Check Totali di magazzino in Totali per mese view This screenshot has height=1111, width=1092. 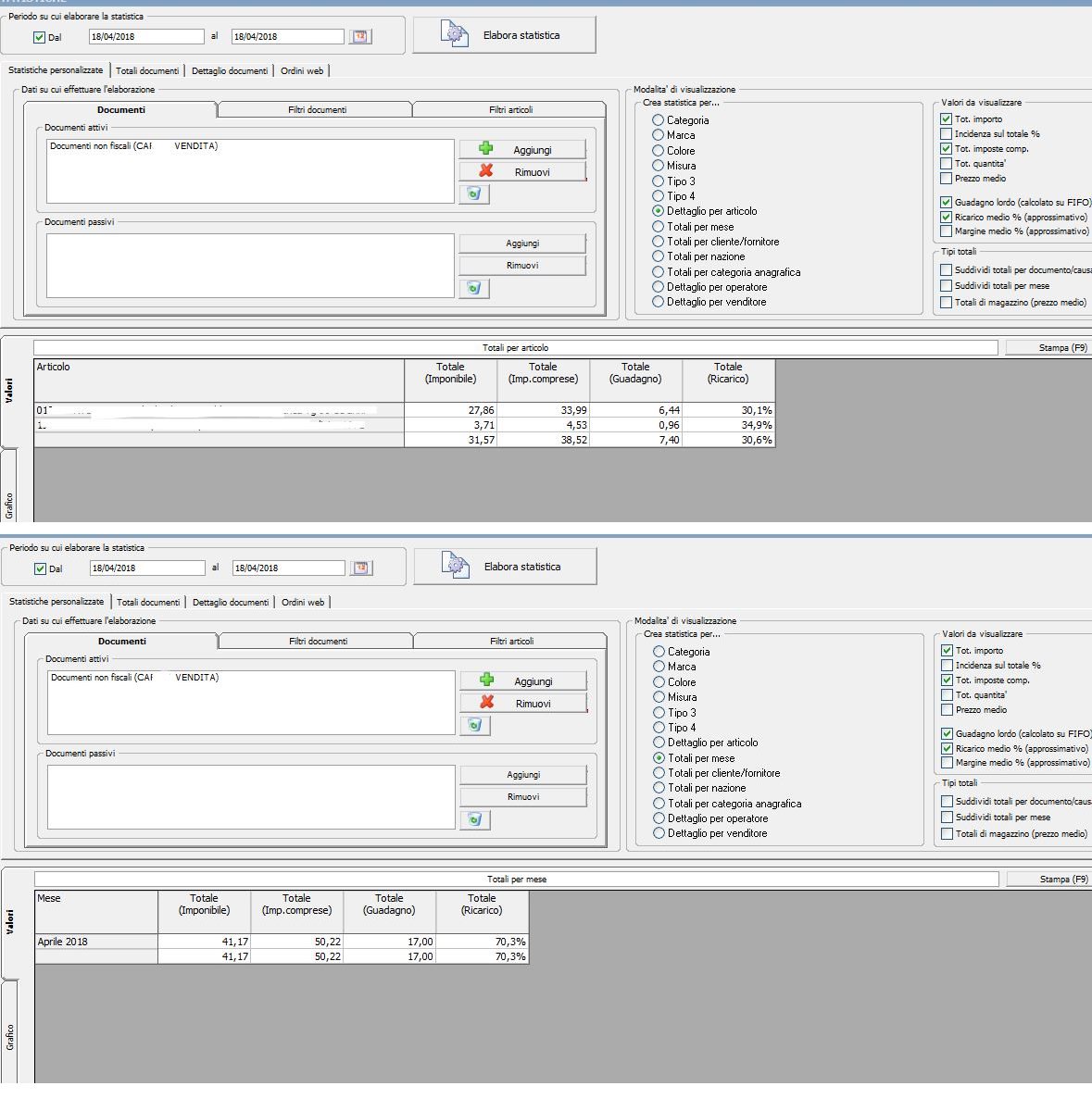(x=947, y=834)
